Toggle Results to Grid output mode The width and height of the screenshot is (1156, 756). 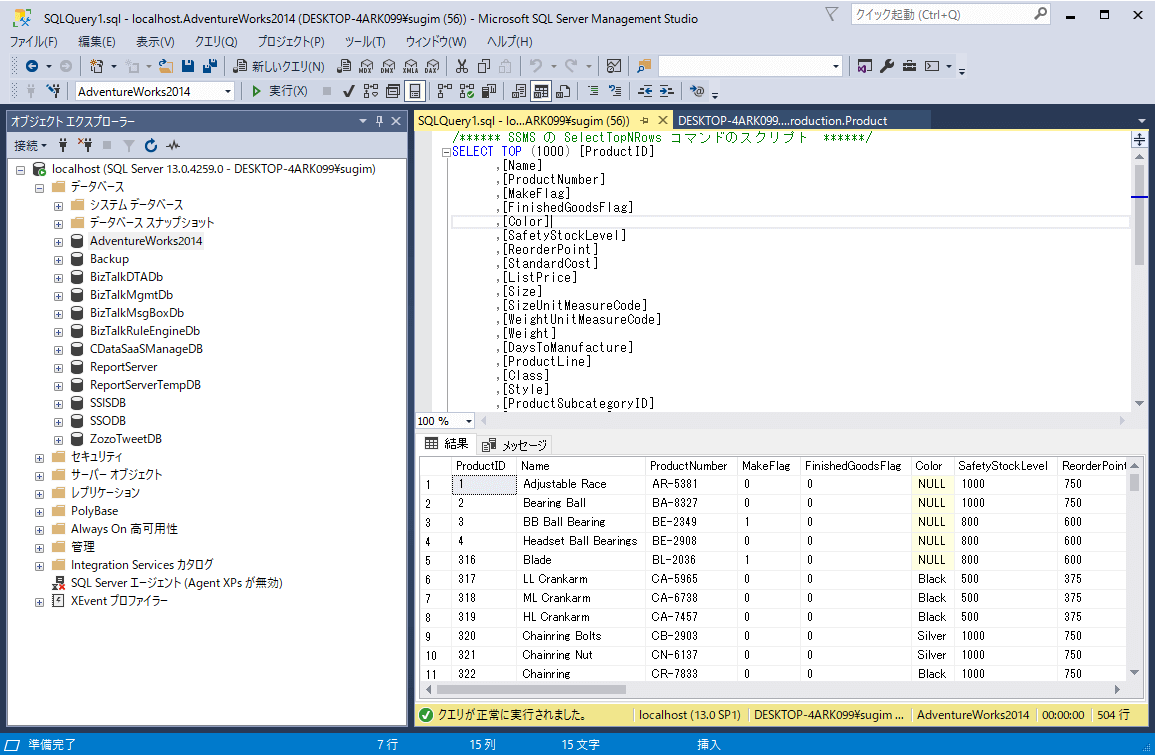(540, 91)
